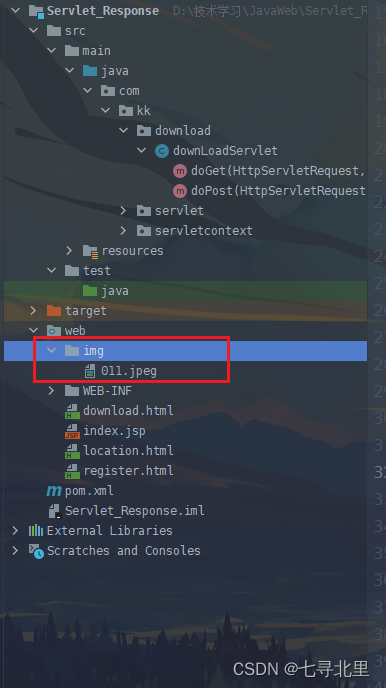Select the resources folder name

coord(132,251)
